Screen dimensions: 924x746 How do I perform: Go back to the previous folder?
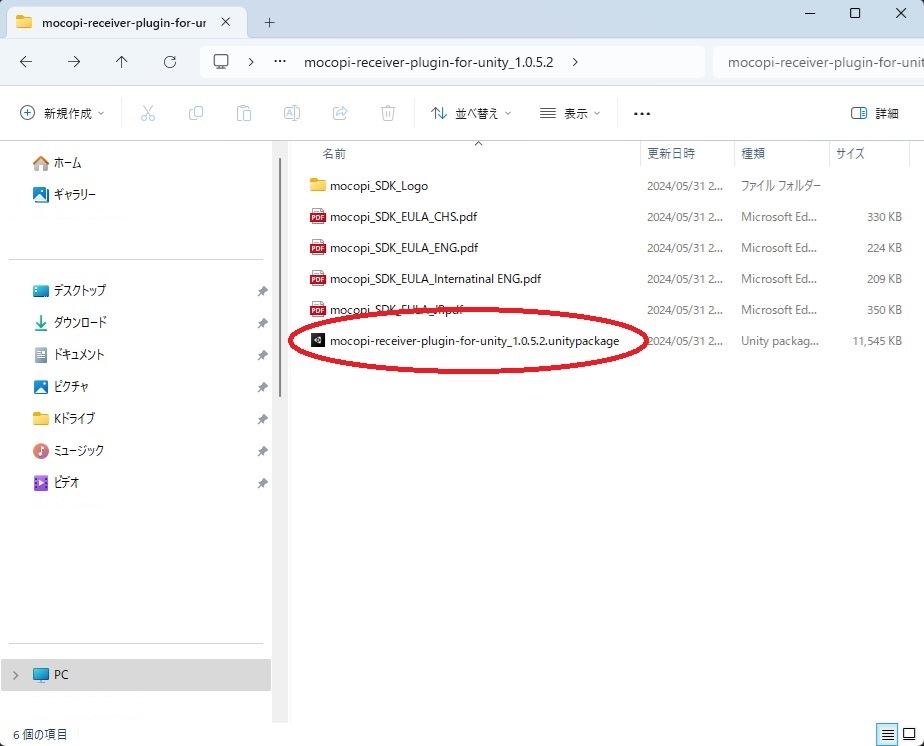(26, 62)
